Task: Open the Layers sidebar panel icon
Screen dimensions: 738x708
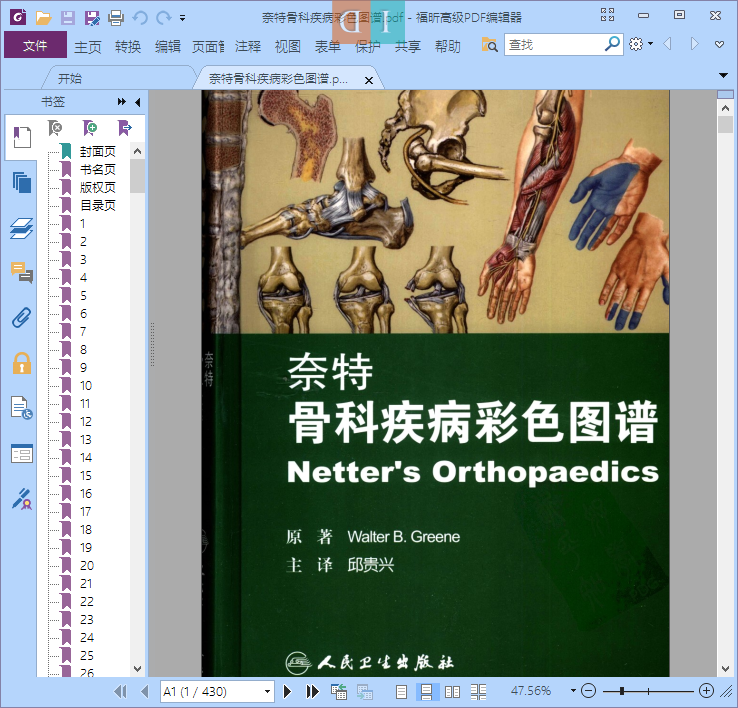Action: click(22, 228)
